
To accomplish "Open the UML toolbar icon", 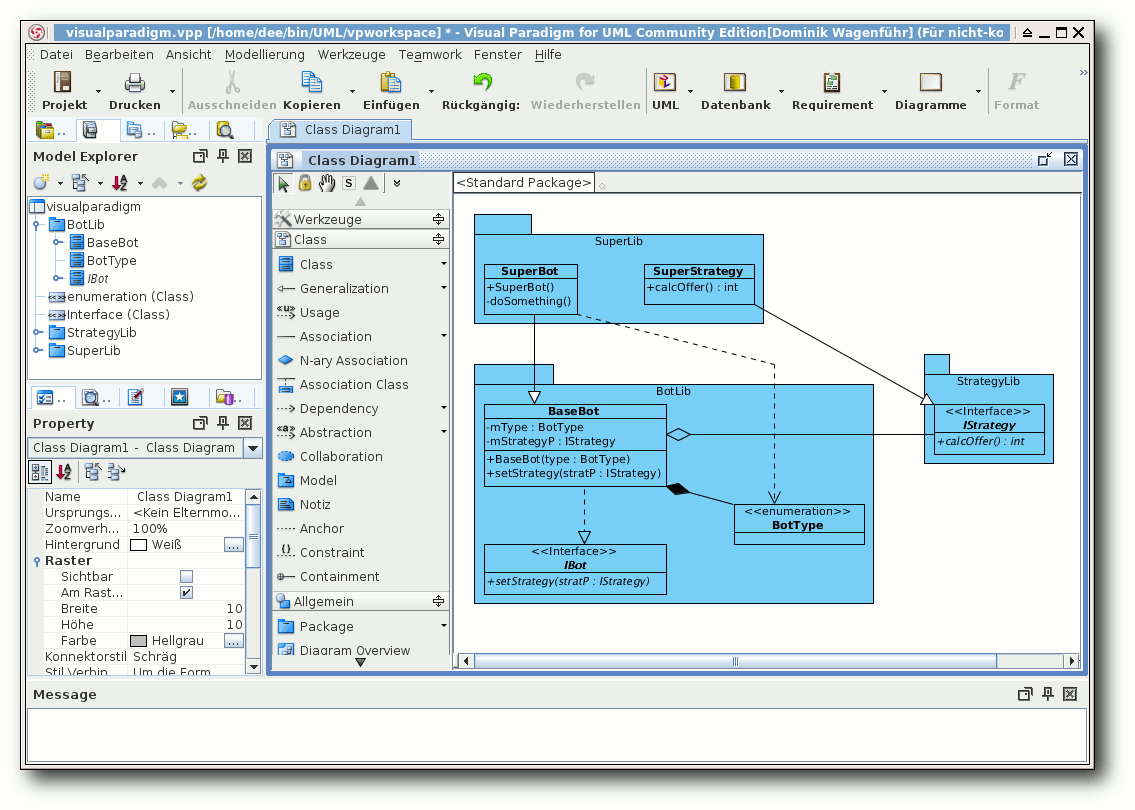I will pyautogui.click(x=664, y=83).
